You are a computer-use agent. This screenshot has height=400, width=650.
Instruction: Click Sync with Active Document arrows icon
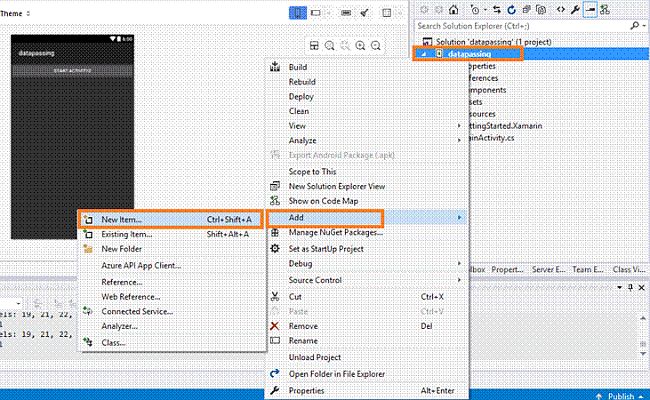(497, 10)
